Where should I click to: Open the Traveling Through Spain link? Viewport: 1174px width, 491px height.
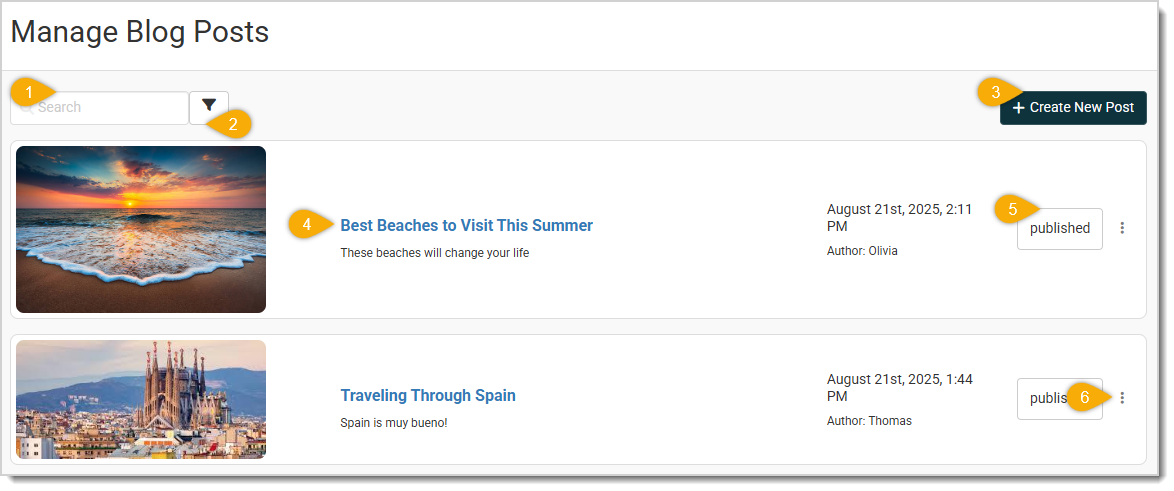[428, 396]
